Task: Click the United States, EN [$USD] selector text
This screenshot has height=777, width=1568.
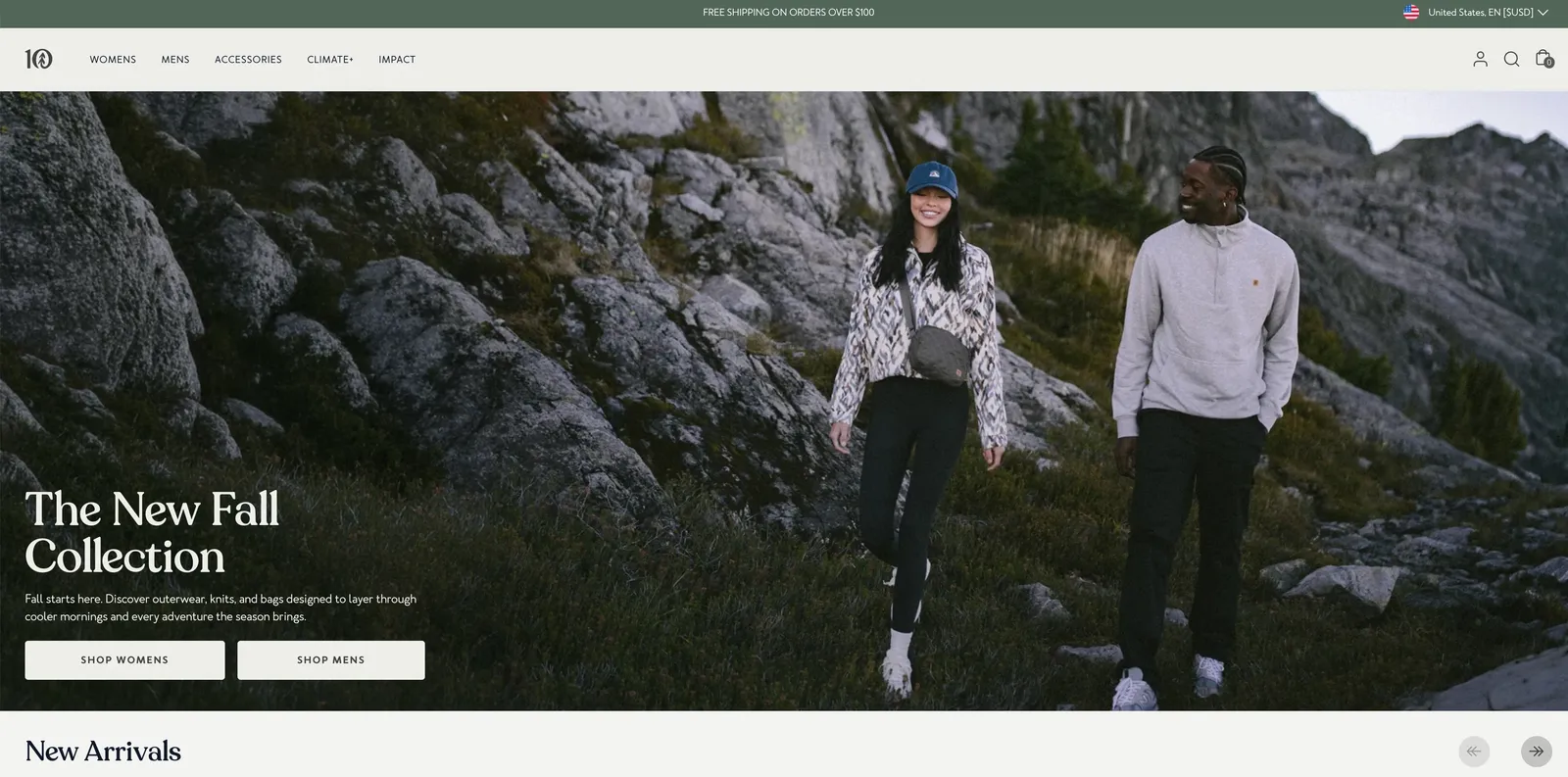Action: [1480, 13]
